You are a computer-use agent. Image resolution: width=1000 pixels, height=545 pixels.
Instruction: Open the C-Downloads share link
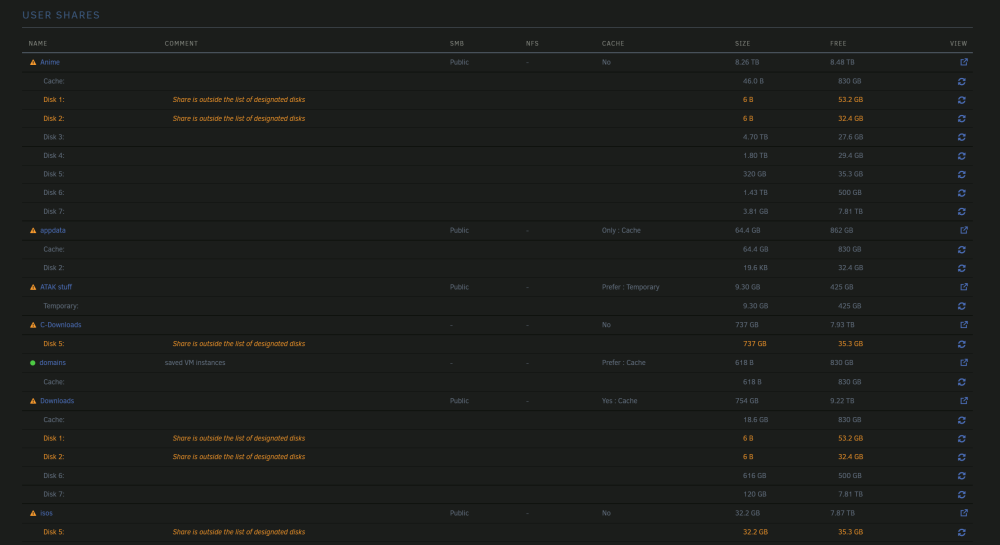[x=61, y=324]
